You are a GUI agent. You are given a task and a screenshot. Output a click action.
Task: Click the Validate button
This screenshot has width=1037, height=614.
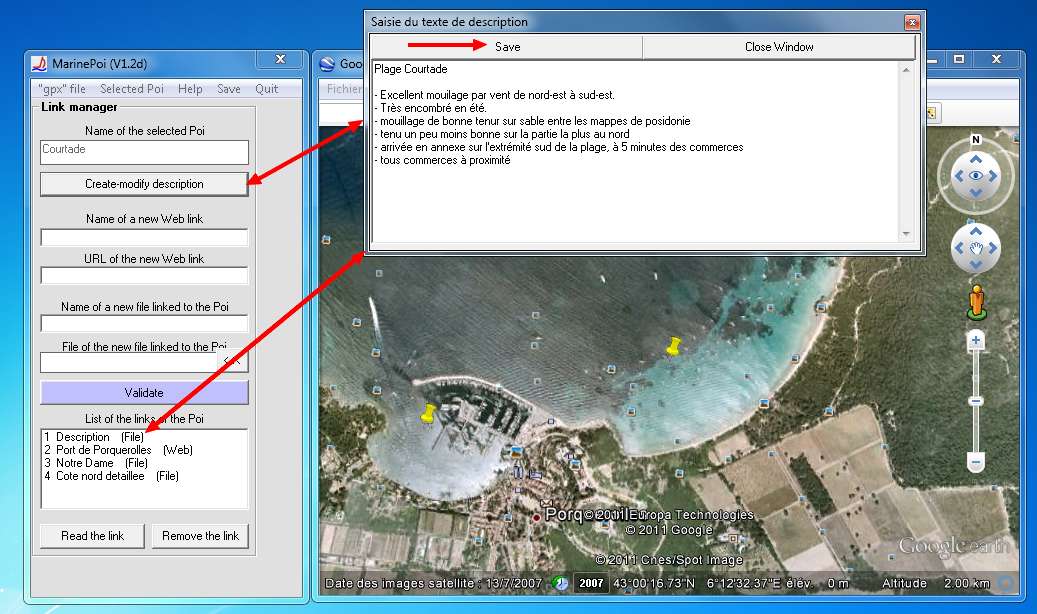pyautogui.click(x=144, y=392)
